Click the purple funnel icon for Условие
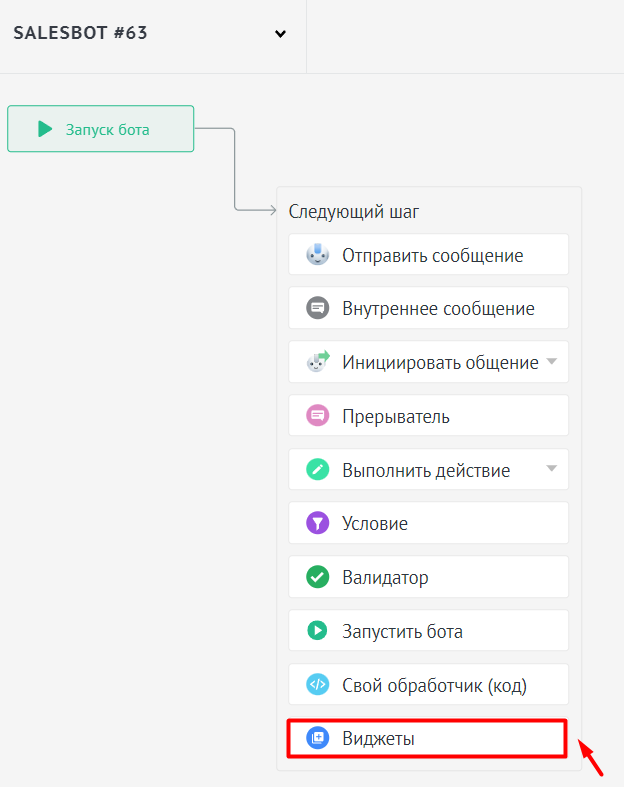The height and width of the screenshot is (787, 624). click(x=317, y=523)
